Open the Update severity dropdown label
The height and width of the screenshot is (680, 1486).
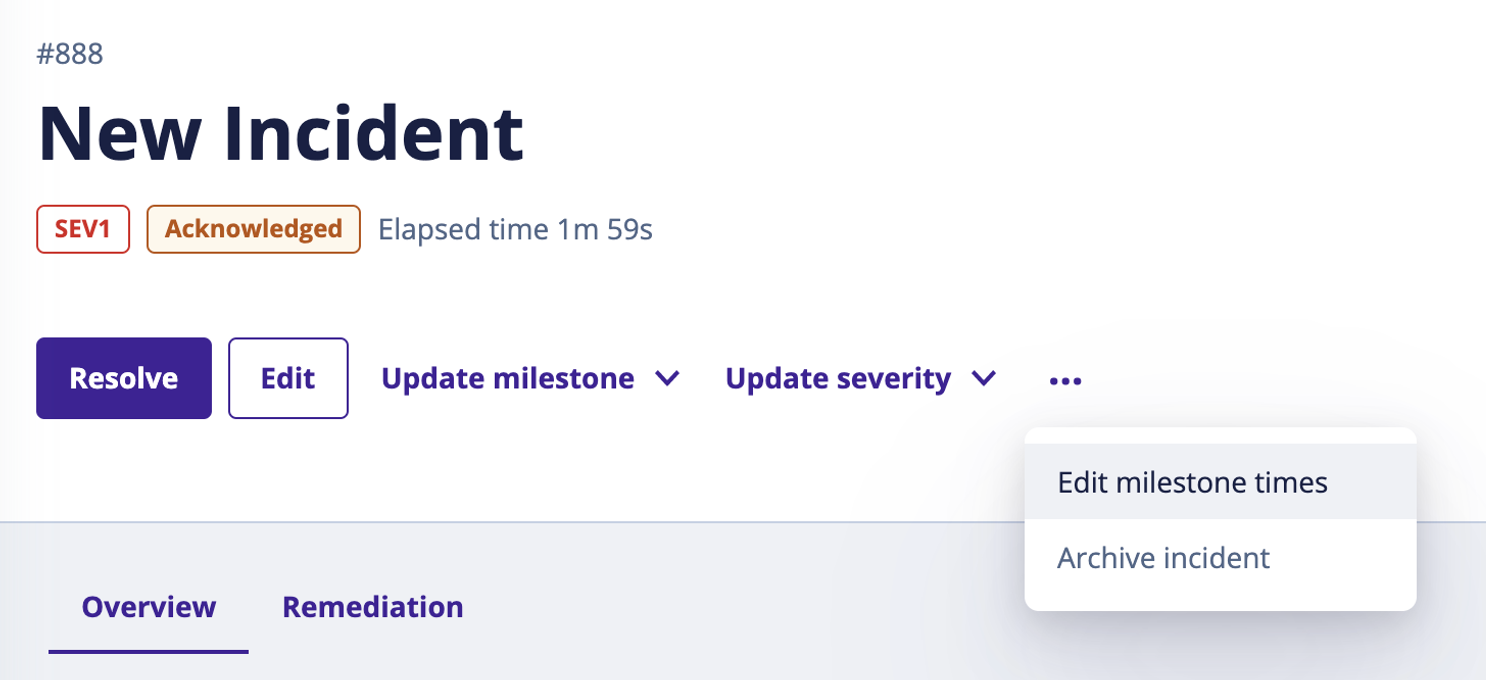point(837,378)
